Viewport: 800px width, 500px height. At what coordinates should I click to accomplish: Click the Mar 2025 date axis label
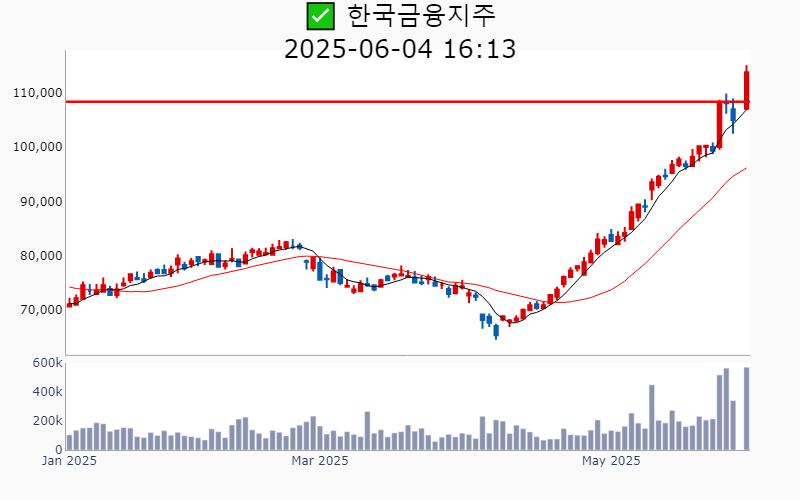coord(320,461)
